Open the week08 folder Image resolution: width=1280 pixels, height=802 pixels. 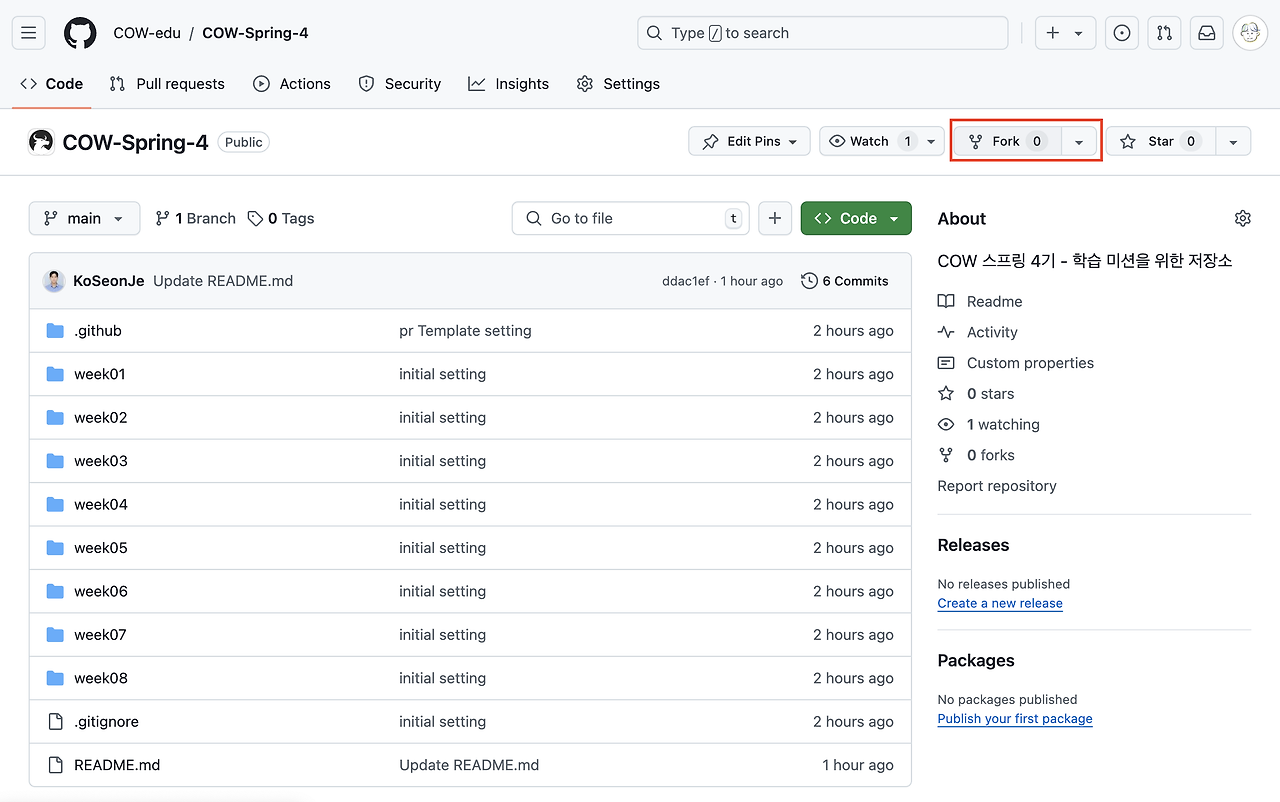pyautogui.click(x=101, y=678)
